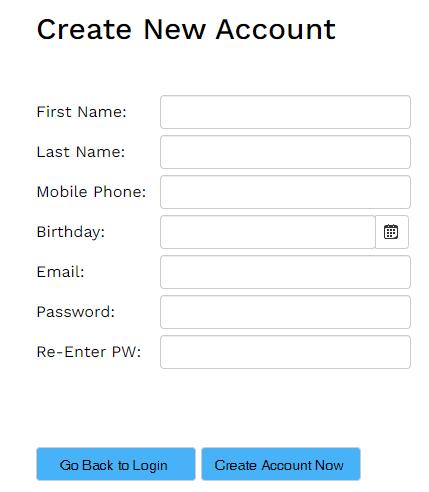
Task: Click the "Email:" label text
Action: [x=60, y=272]
